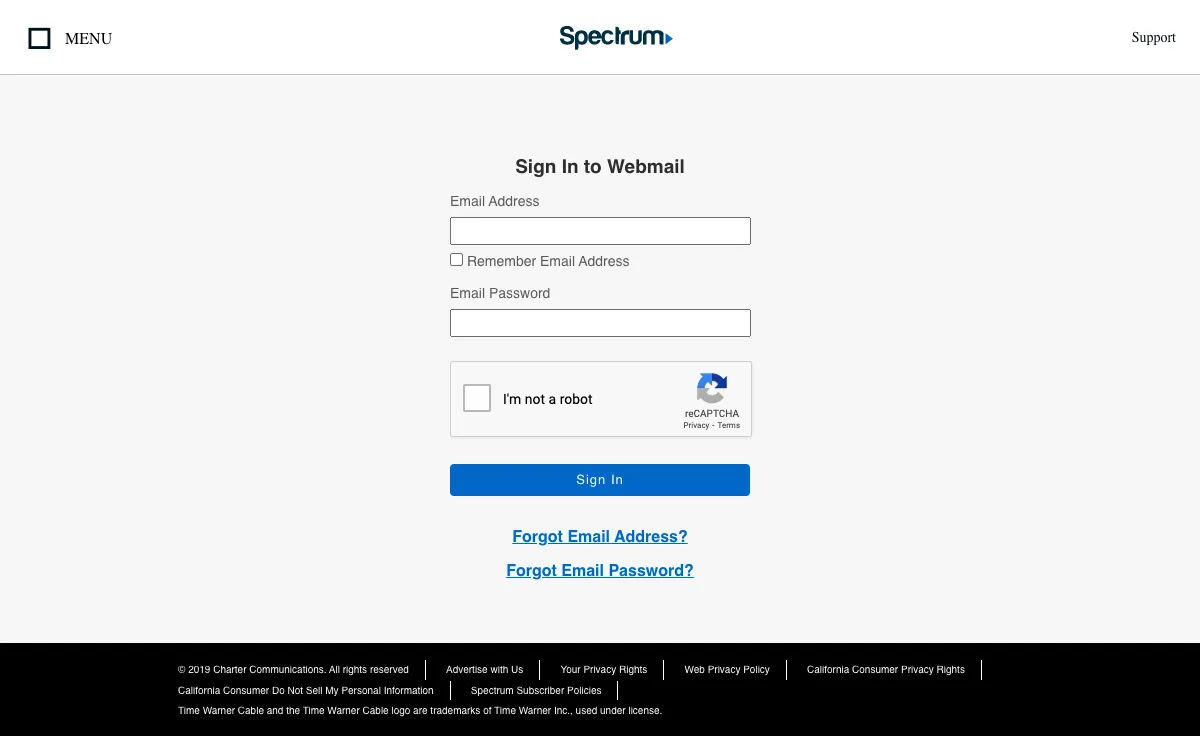Image resolution: width=1200 pixels, height=736 pixels.
Task: Open Forgot Email Password link
Action: tap(600, 571)
